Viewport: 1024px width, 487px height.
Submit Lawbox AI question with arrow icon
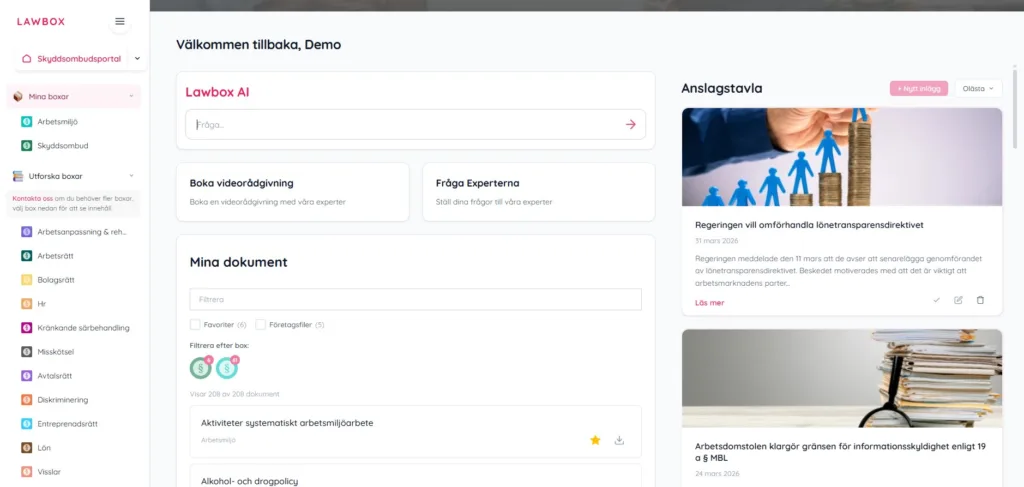630,124
